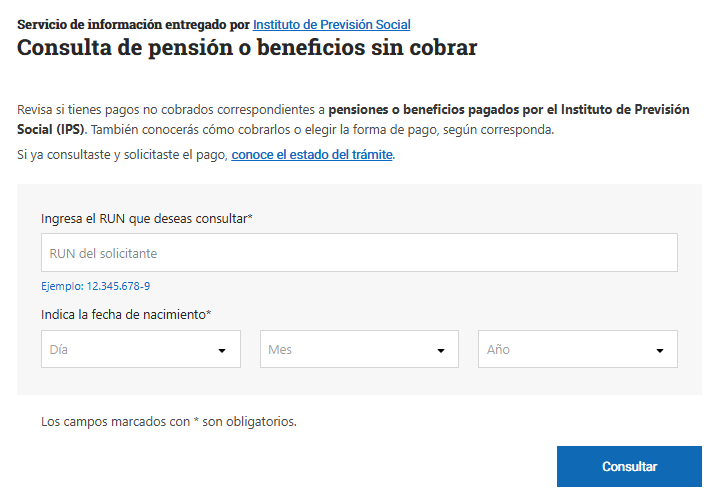Click the "Consulta de pensión" page heading
Viewport: 721px width, 502px height.
[x=247, y=48]
